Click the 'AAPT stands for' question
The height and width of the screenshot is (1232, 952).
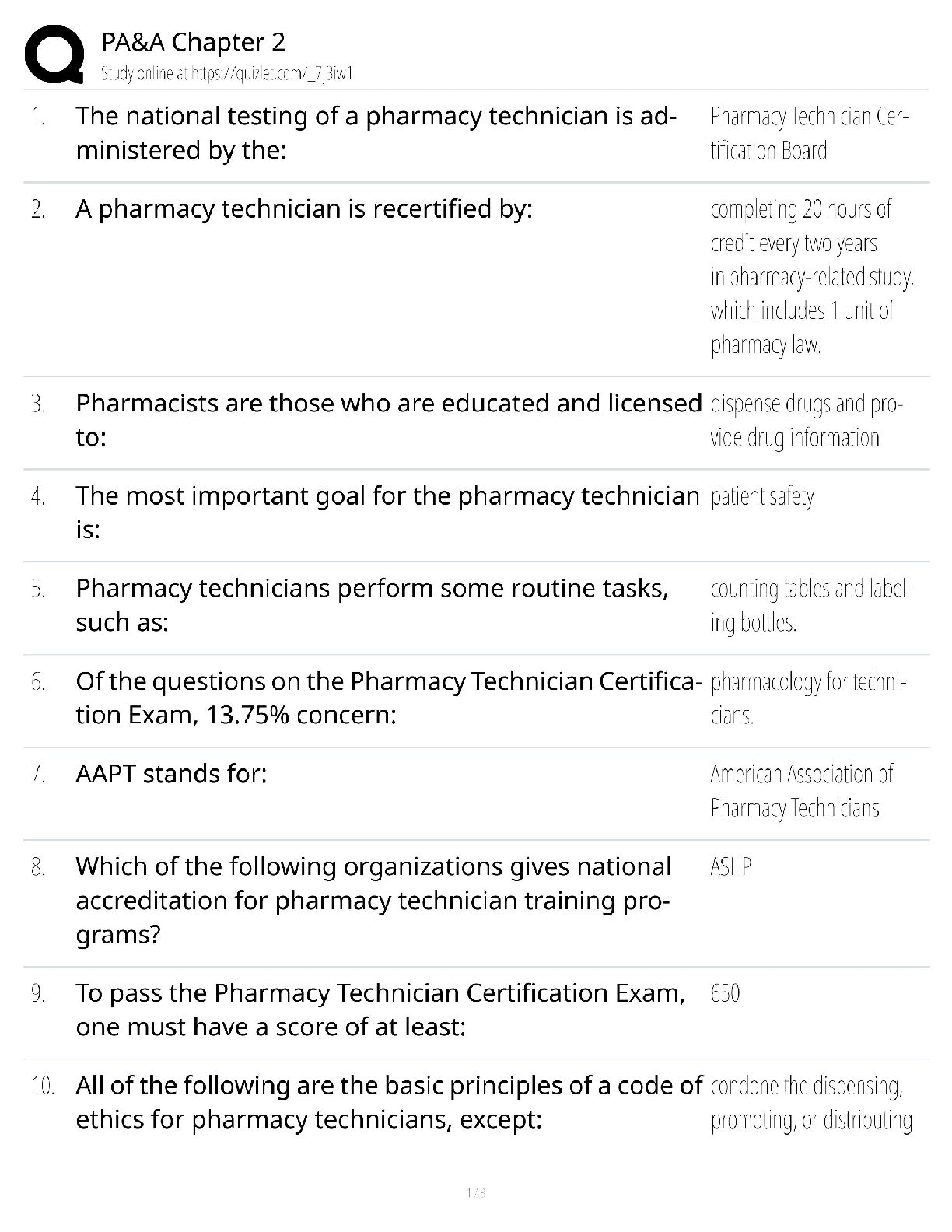171,774
